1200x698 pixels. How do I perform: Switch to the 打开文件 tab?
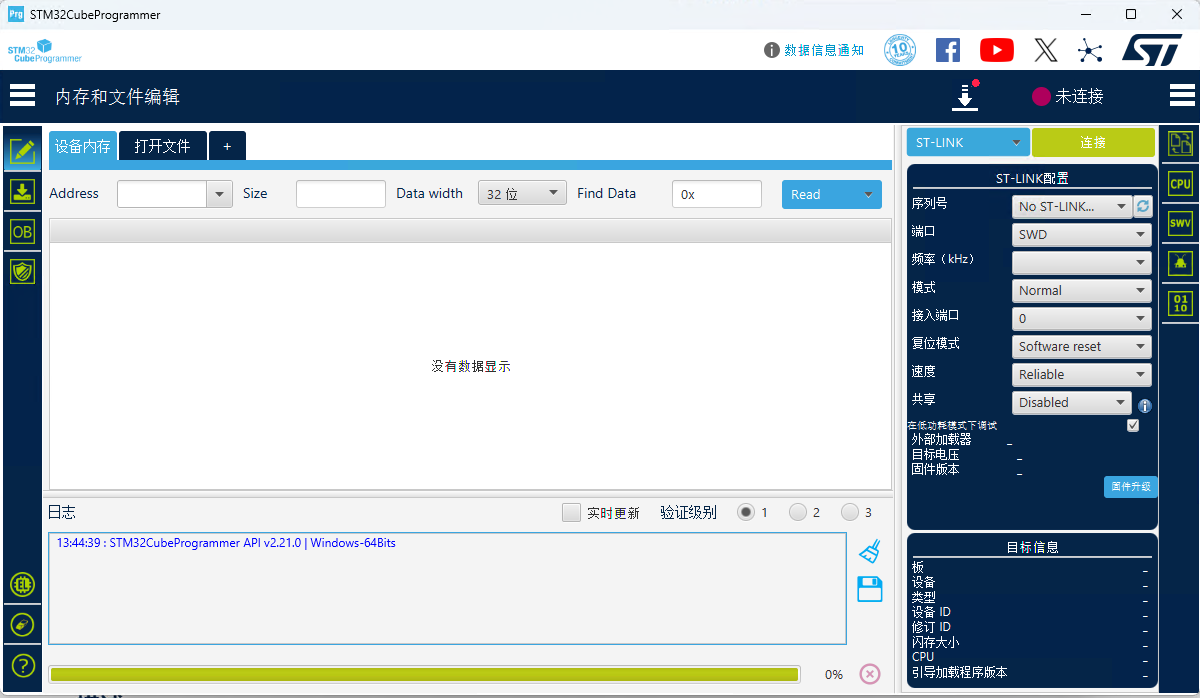tap(162, 145)
